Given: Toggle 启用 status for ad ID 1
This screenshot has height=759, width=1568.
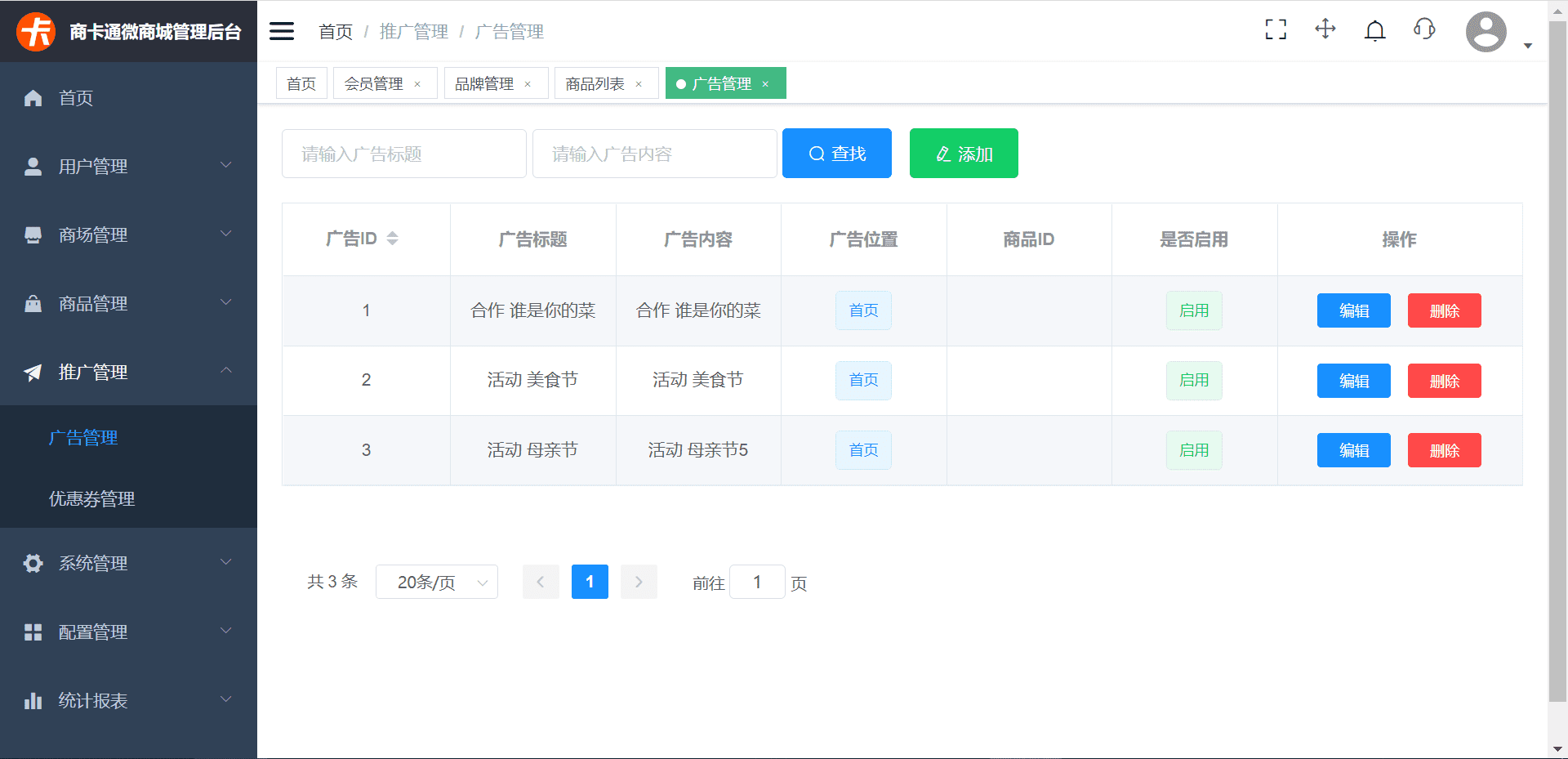Looking at the screenshot, I should point(1194,310).
